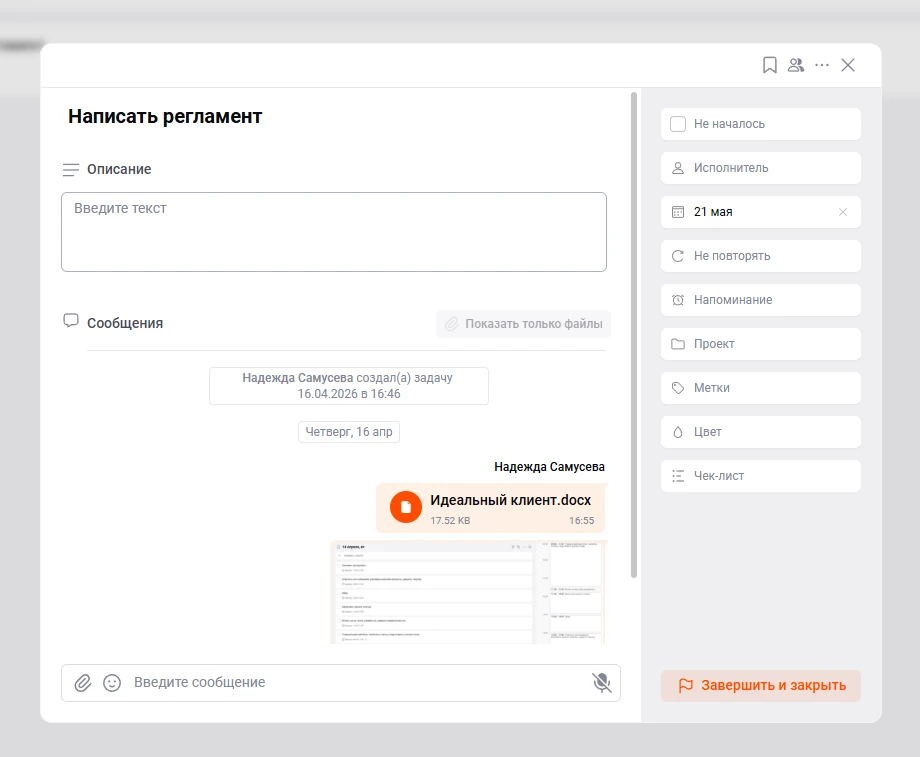Toggle the muted microphone icon
The image size is (920, 757).
pyautogui.click(x=601, y=683)
